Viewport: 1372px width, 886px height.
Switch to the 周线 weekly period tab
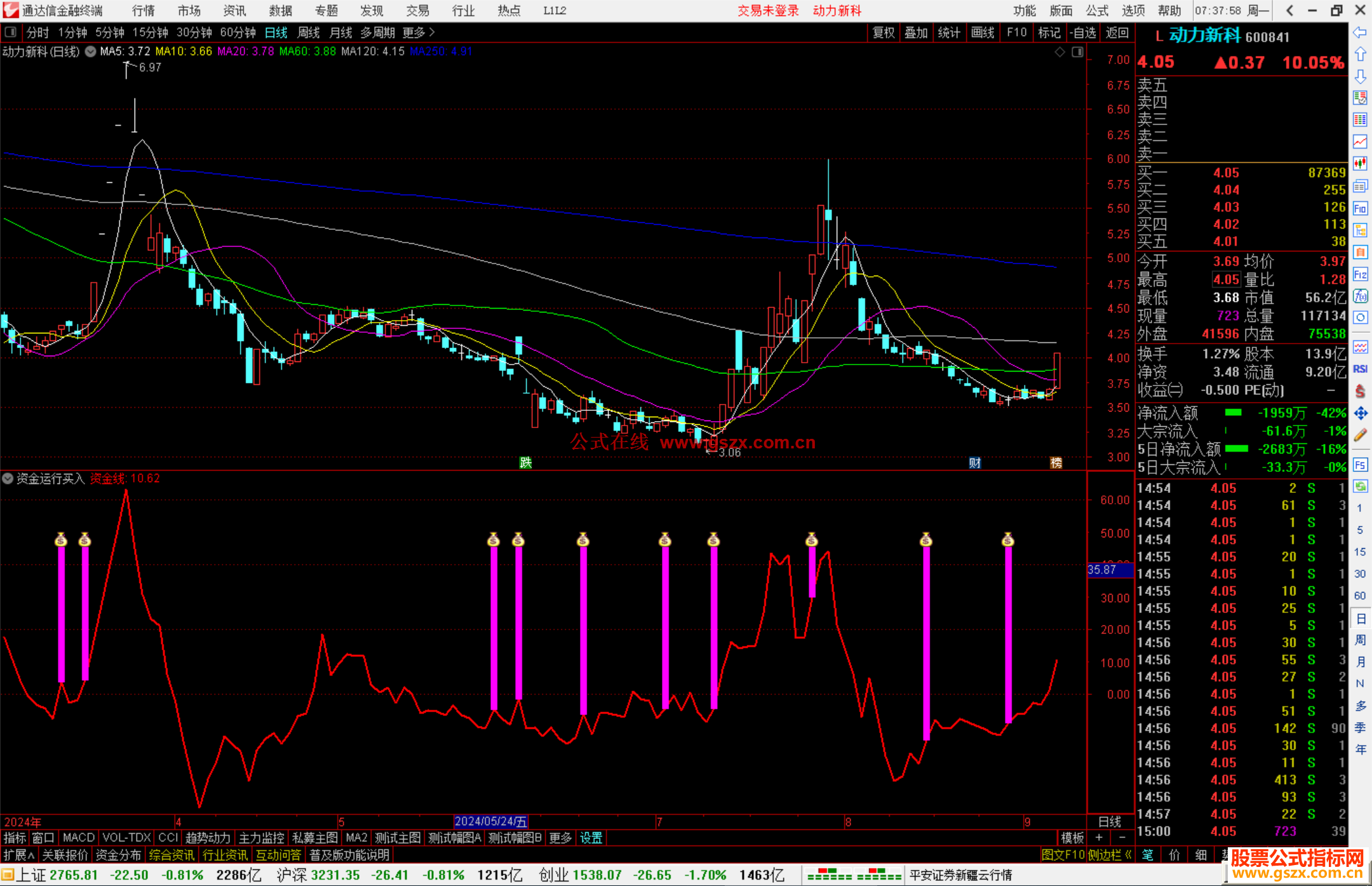pos(309,32)
